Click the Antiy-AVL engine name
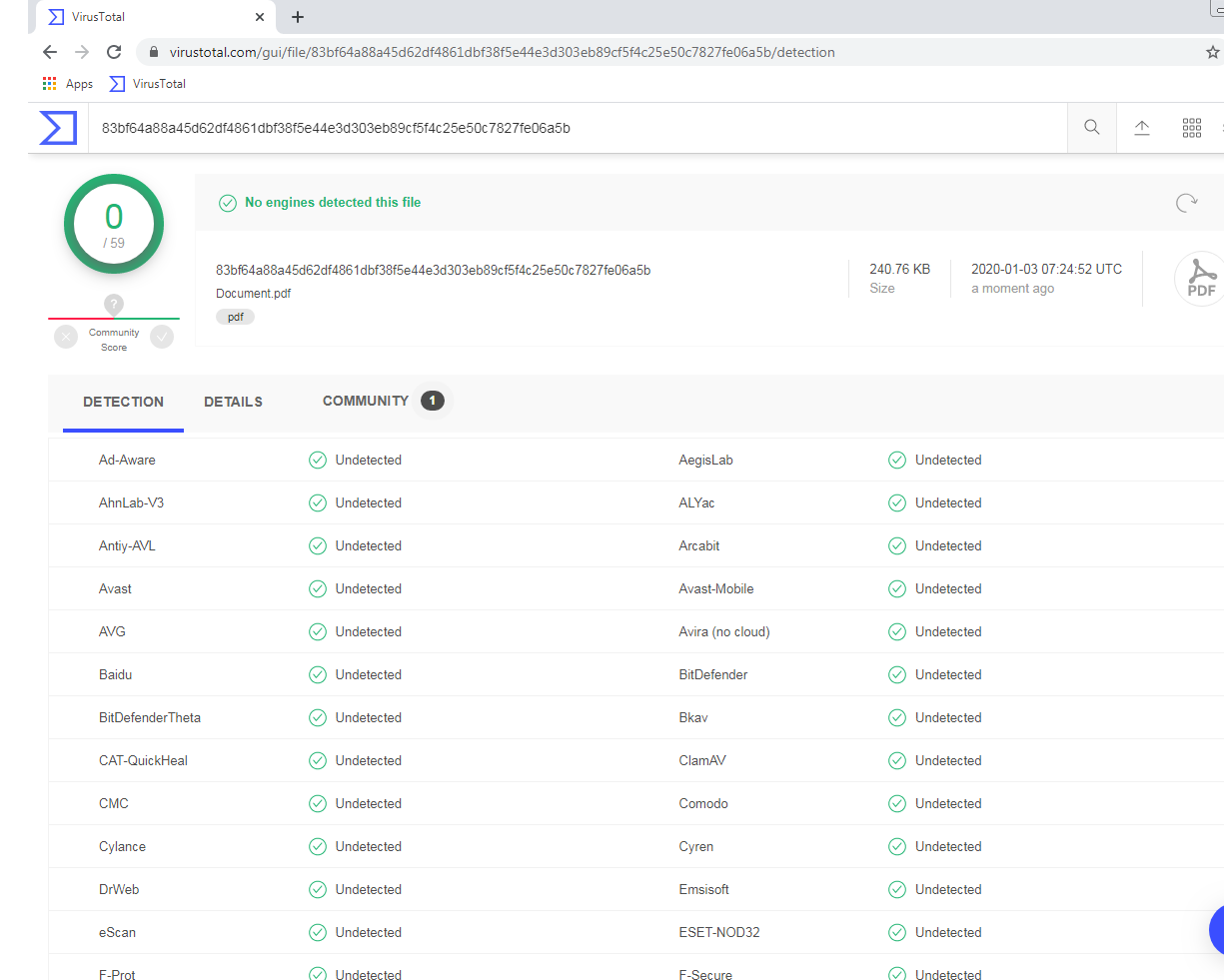 coord(127,545)
